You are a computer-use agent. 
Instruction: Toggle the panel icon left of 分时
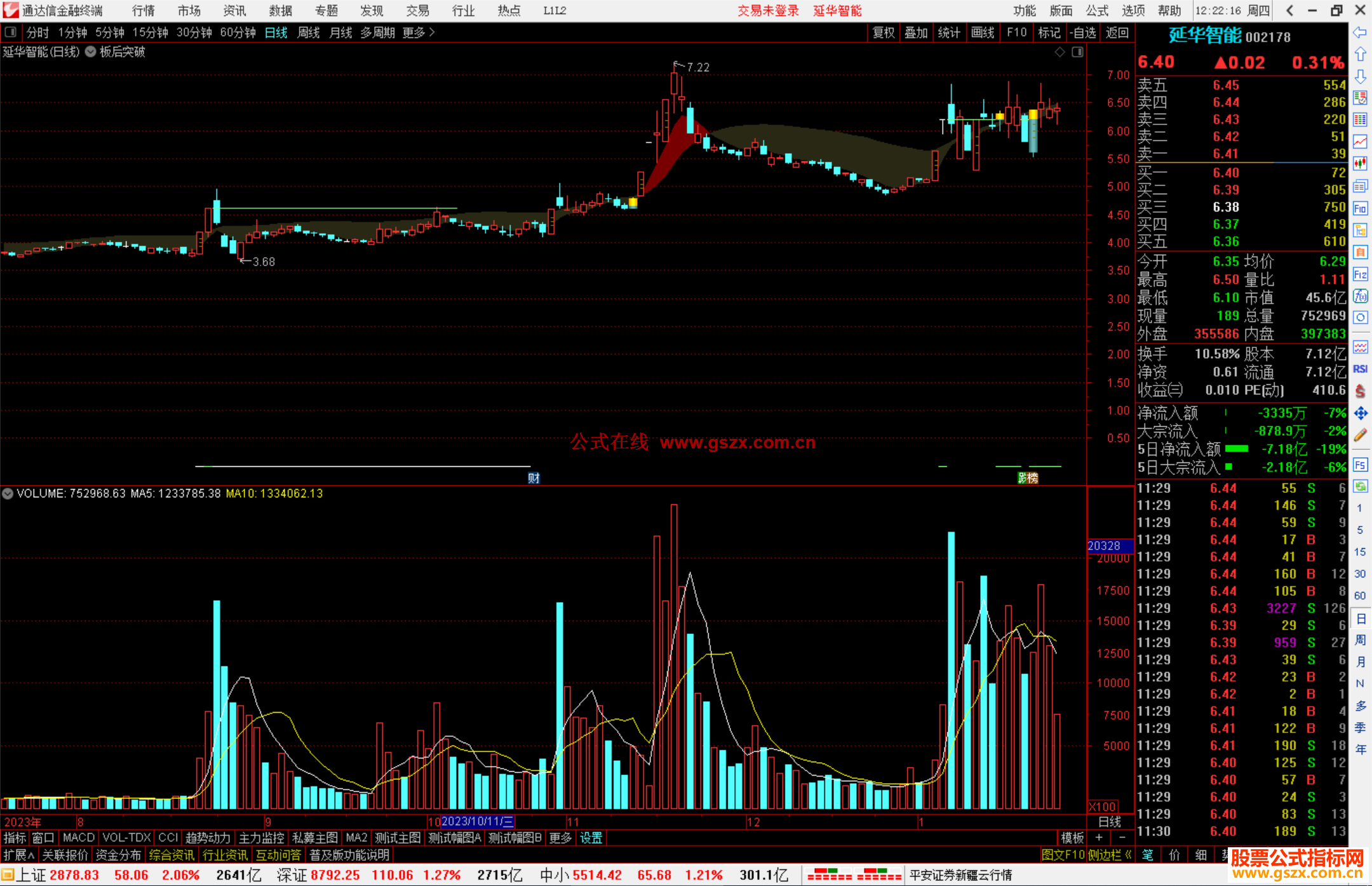[x=11, y=32]
